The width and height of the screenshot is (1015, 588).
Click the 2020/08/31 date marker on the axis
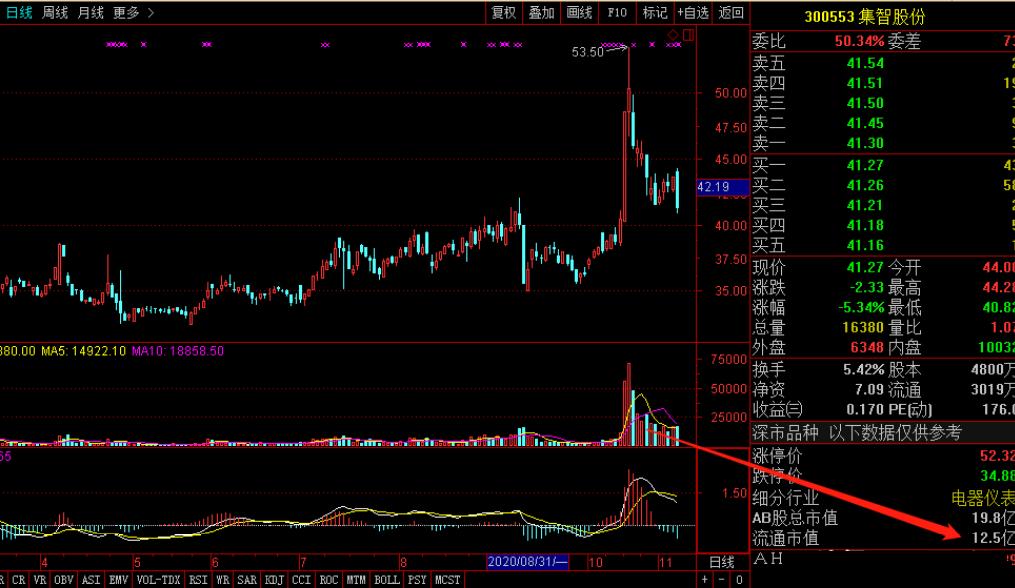(x=527, y=561)
